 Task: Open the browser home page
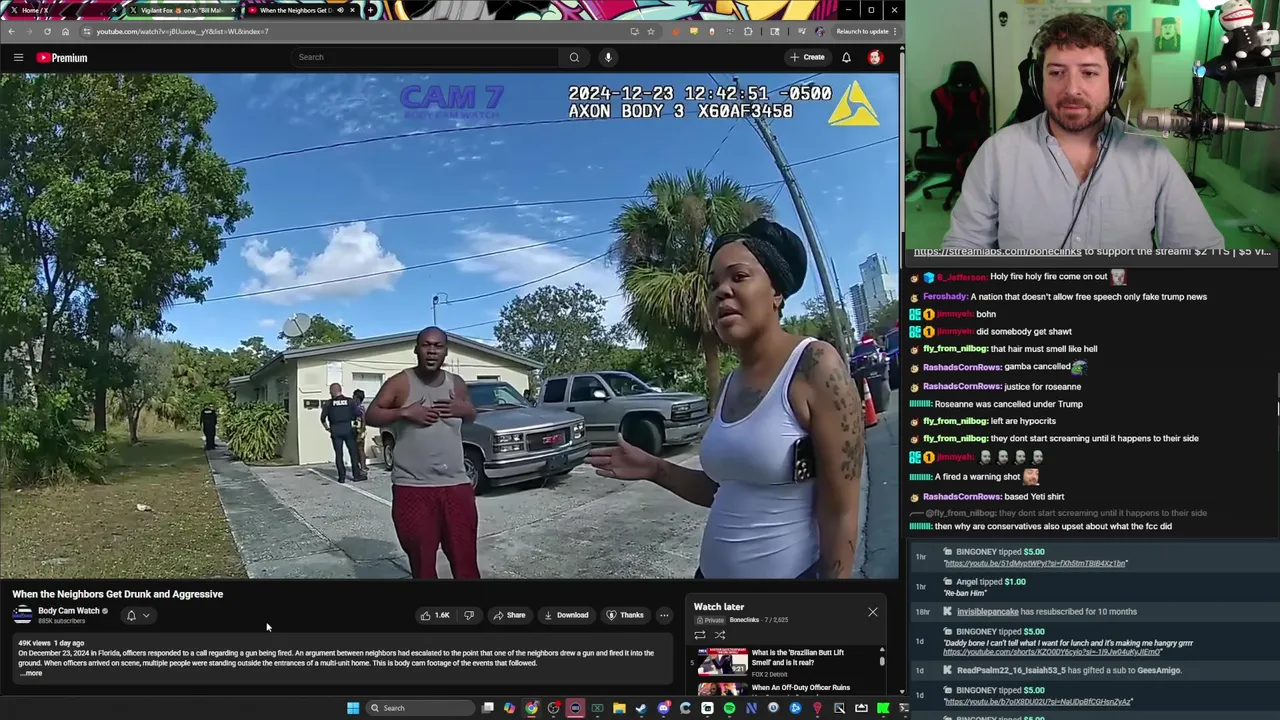(65, 31)
